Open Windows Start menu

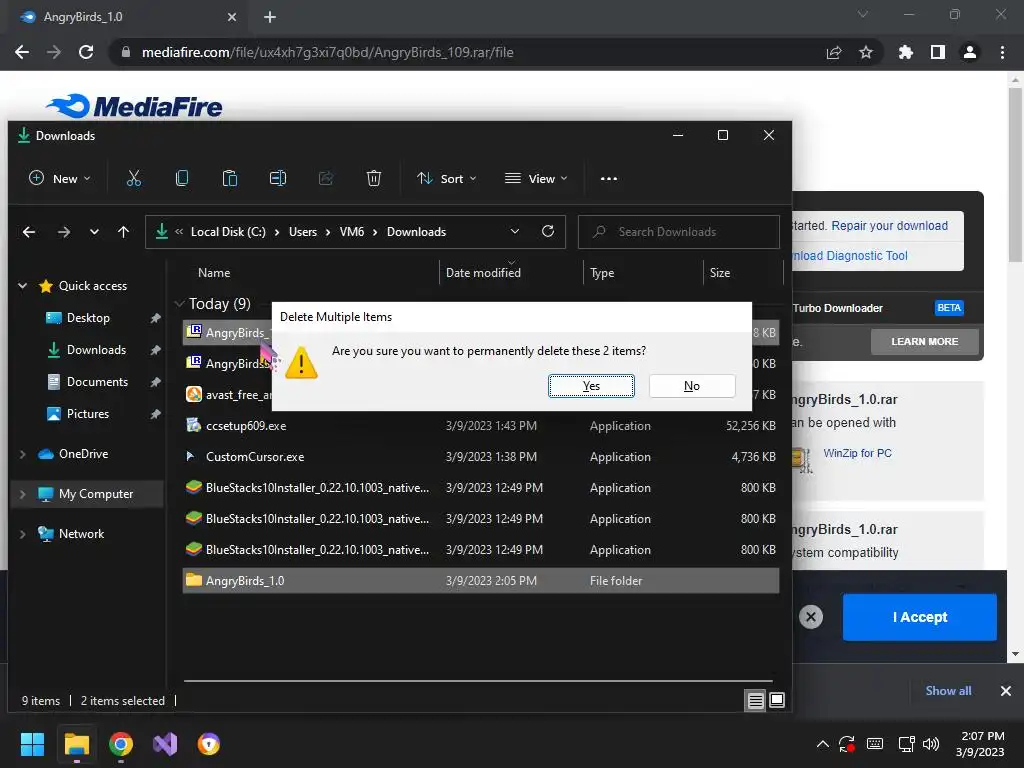(32, 744)
